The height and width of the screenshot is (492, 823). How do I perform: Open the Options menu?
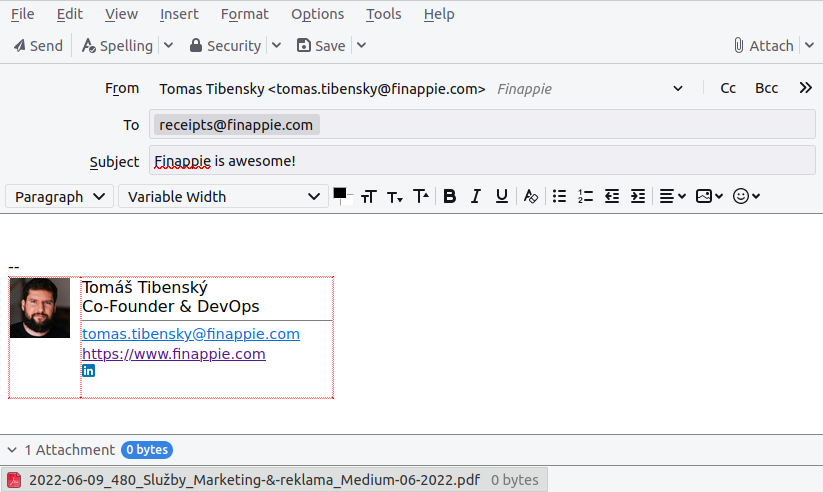317,14
